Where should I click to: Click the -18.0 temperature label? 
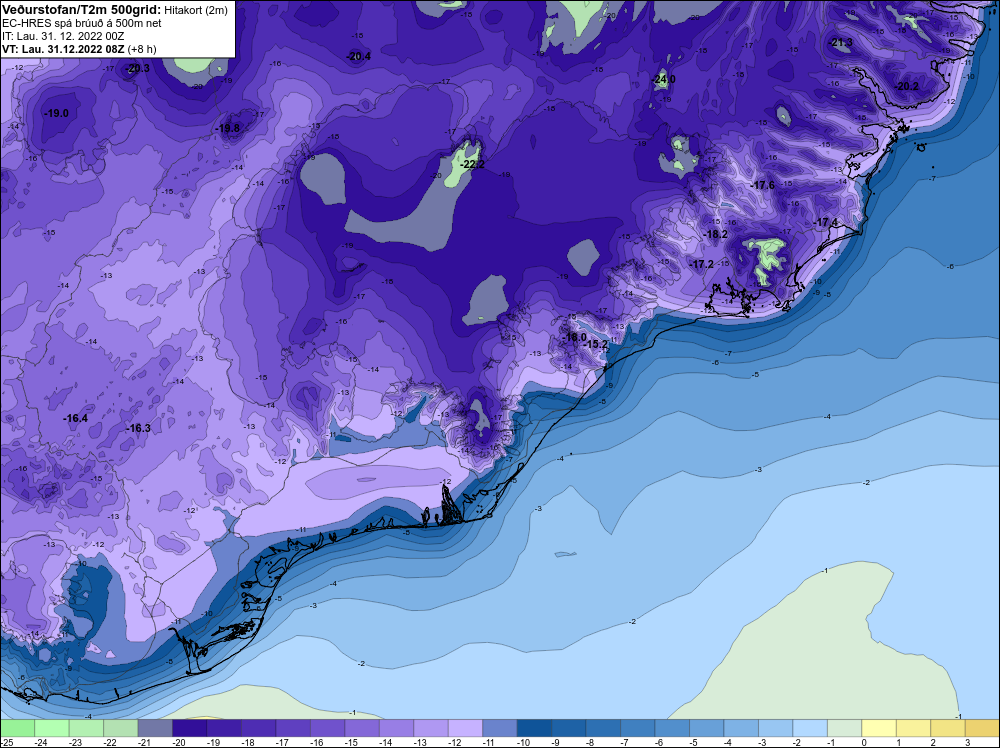[x=574, y=337]
